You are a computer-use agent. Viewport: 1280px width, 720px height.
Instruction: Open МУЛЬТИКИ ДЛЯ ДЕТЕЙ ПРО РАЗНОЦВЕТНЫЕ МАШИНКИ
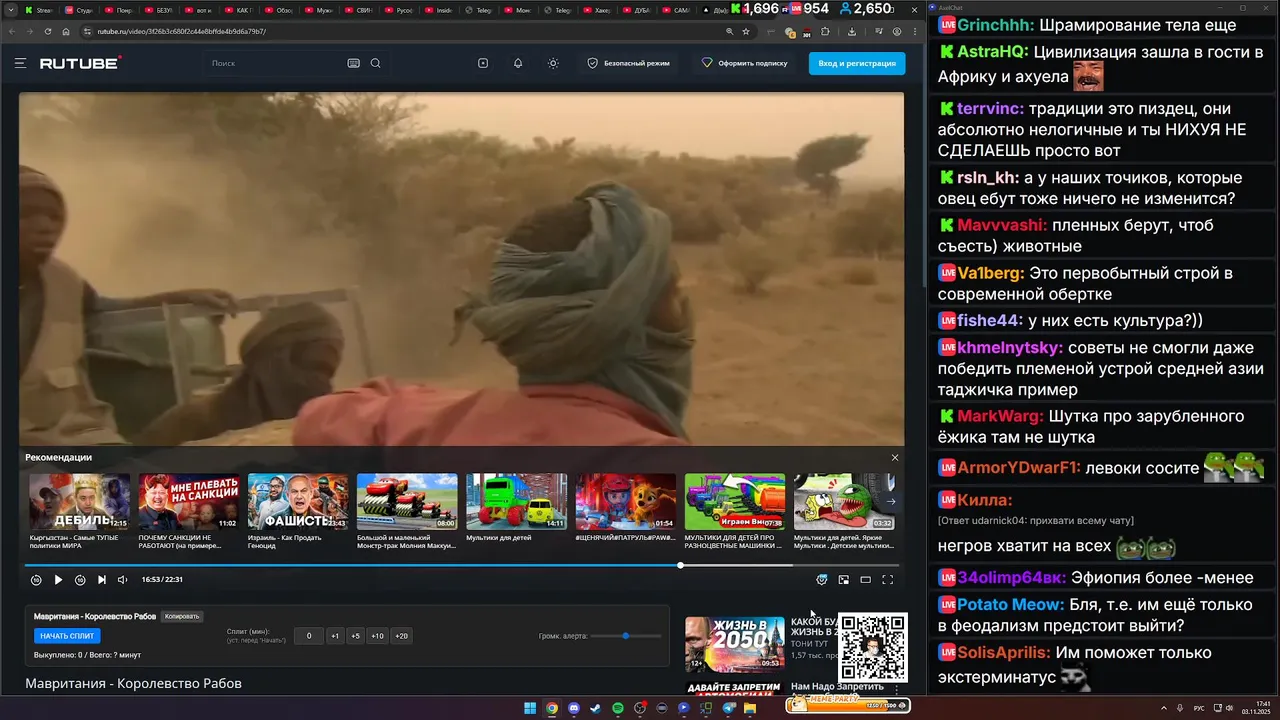(735, 502)
